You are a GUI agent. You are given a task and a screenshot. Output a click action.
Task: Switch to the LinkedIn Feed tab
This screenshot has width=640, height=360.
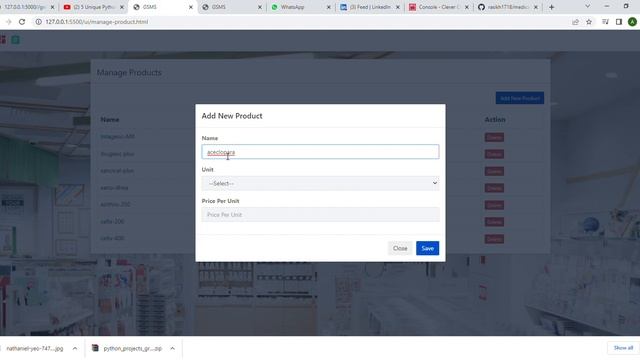[370, 7]
